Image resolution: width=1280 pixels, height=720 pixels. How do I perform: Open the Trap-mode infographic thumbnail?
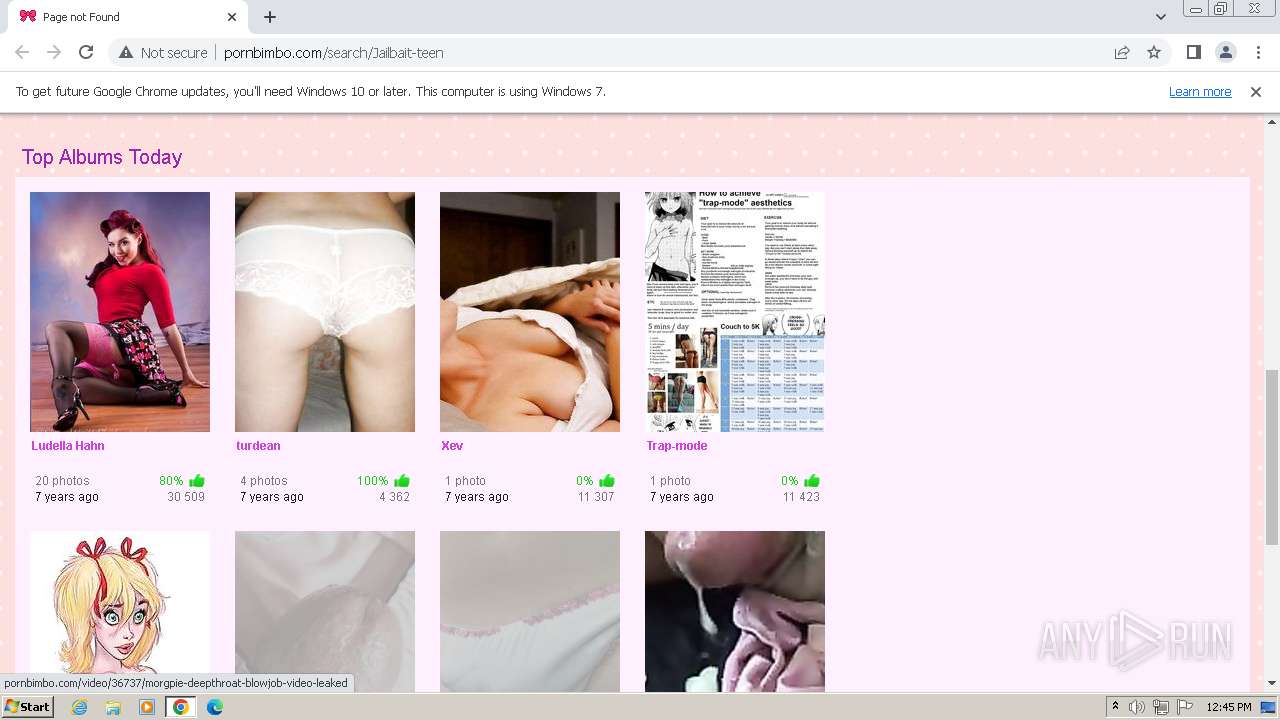735,312
